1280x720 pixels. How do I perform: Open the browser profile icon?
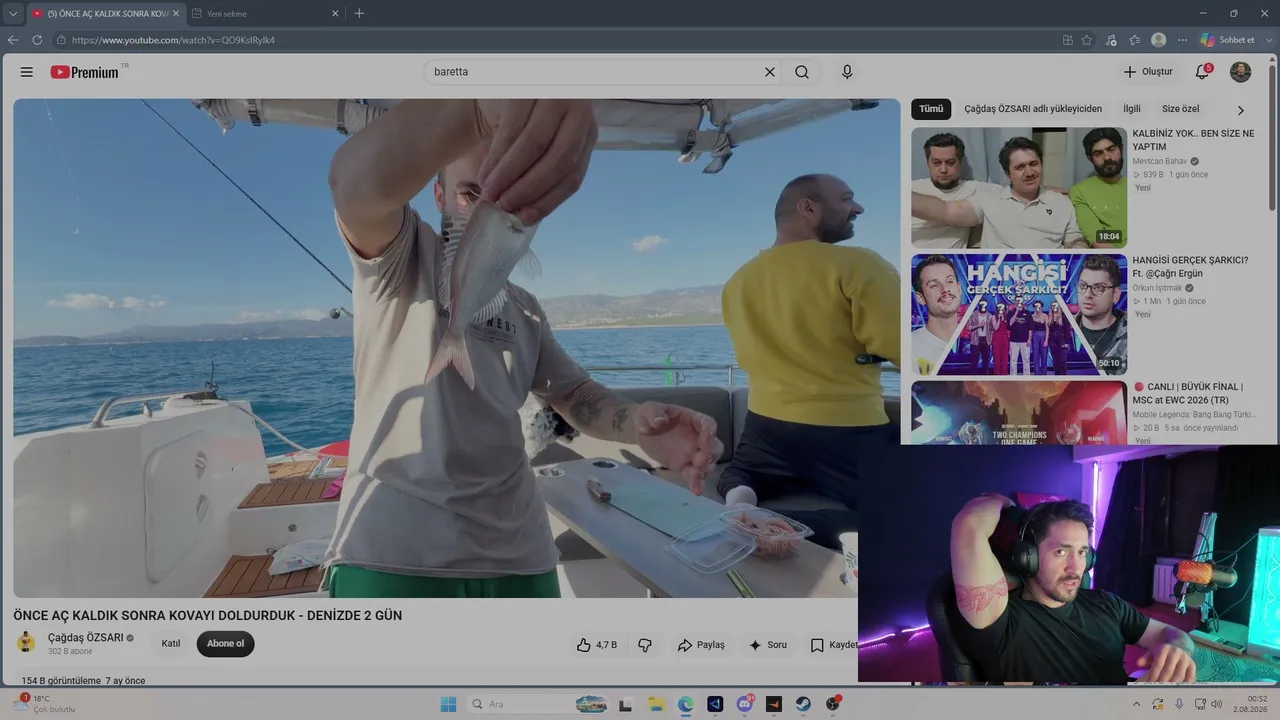(1158, 40)
